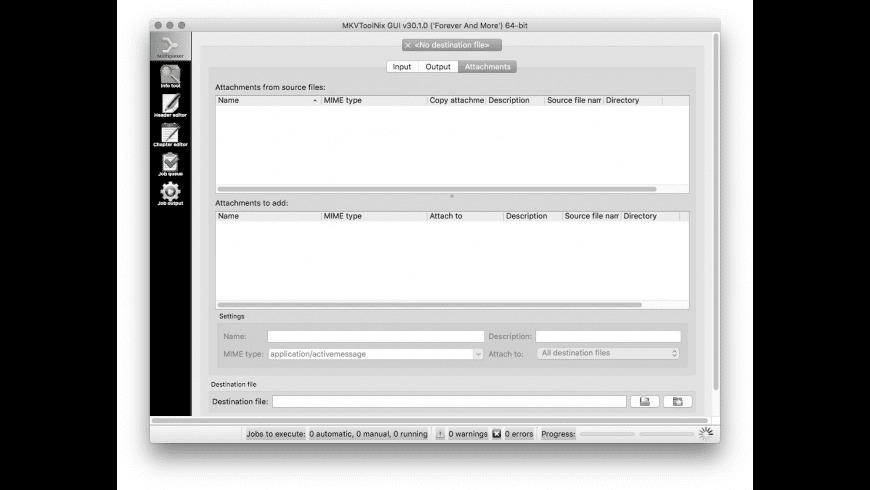Click the 0 errors status text
Screen dimensions: 870x490
coord(519,434)
